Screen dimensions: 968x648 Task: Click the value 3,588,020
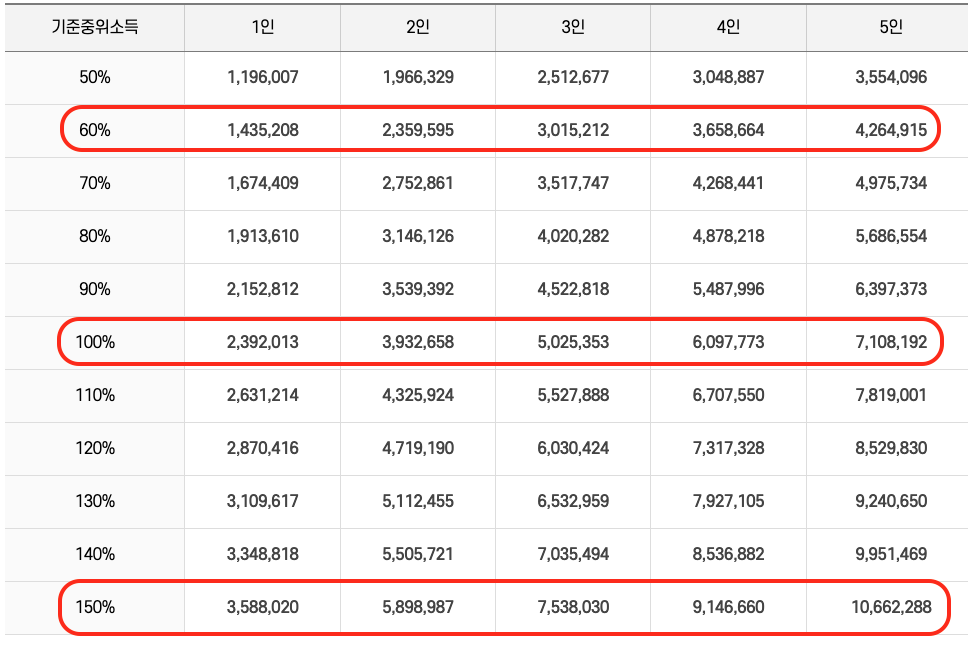pyautogui.click(x=263, y=607)
